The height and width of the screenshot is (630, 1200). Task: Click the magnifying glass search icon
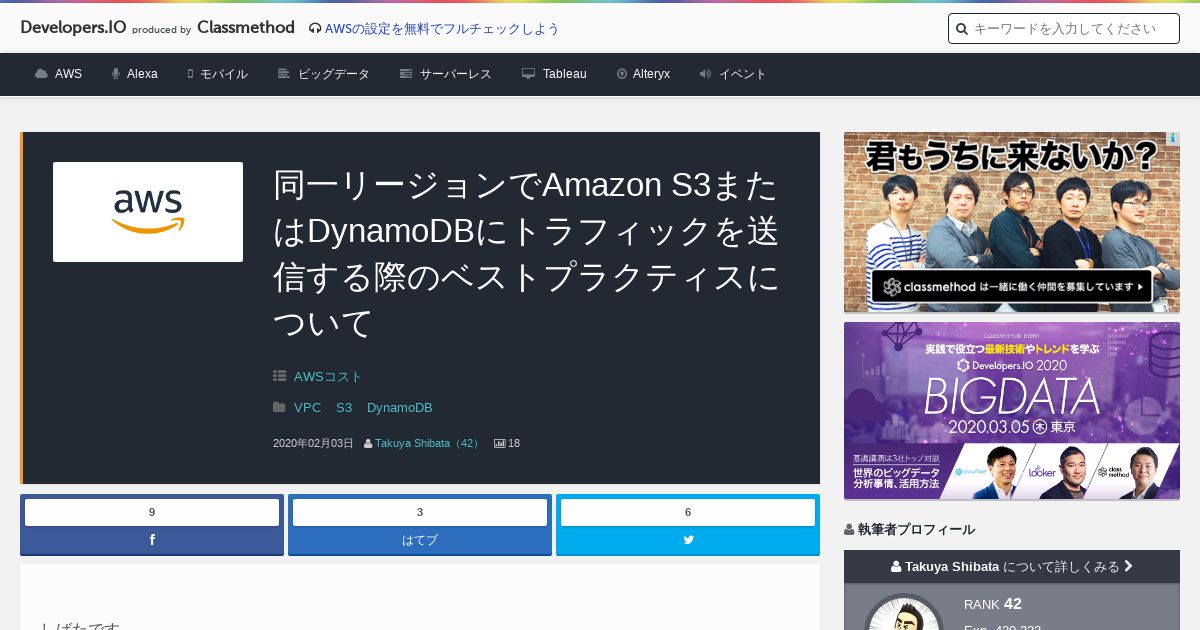click(x=962, y=29)
